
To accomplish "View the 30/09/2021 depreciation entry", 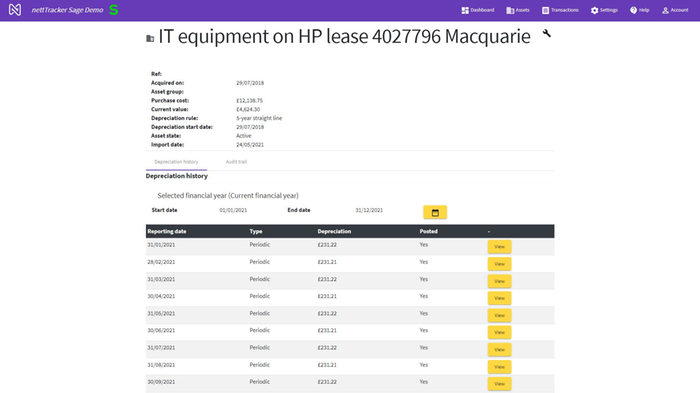I will 499,384.
